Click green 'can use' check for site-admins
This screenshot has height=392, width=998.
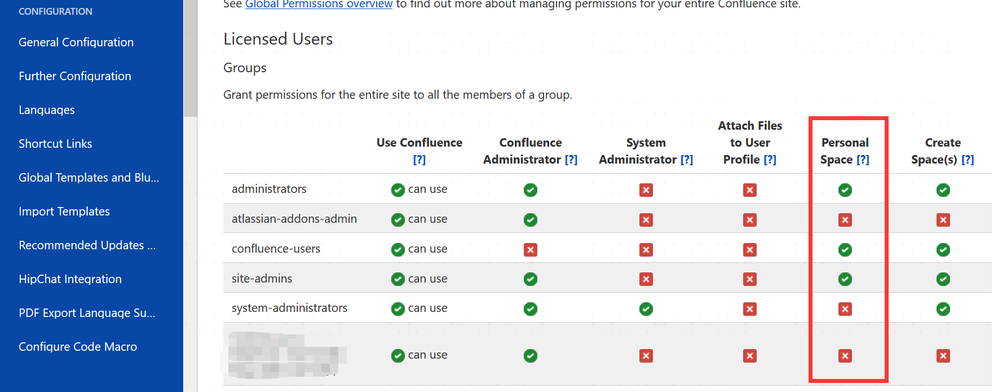[398, 279]
